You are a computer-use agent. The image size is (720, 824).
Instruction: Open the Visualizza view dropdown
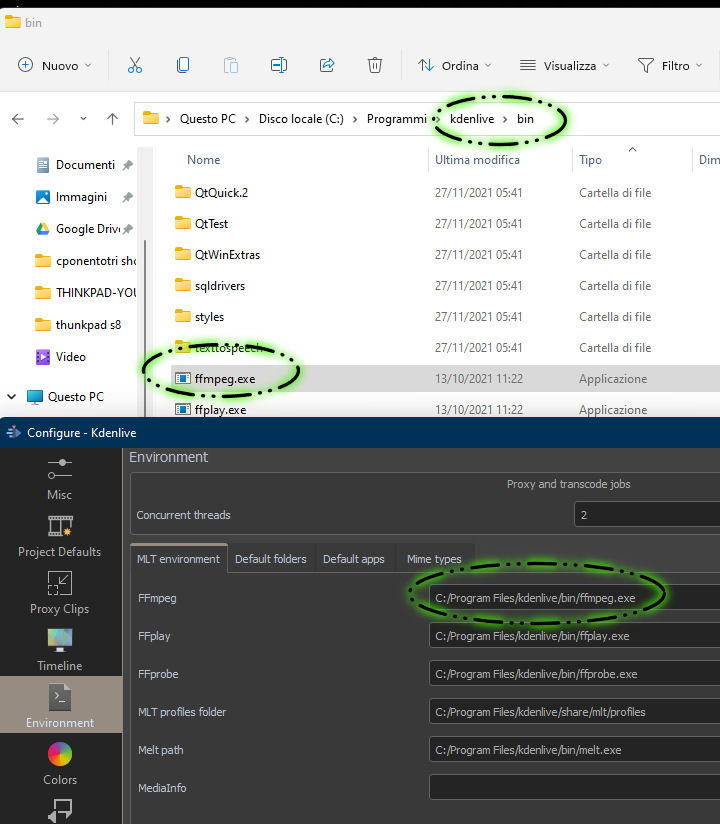point(564,65)
